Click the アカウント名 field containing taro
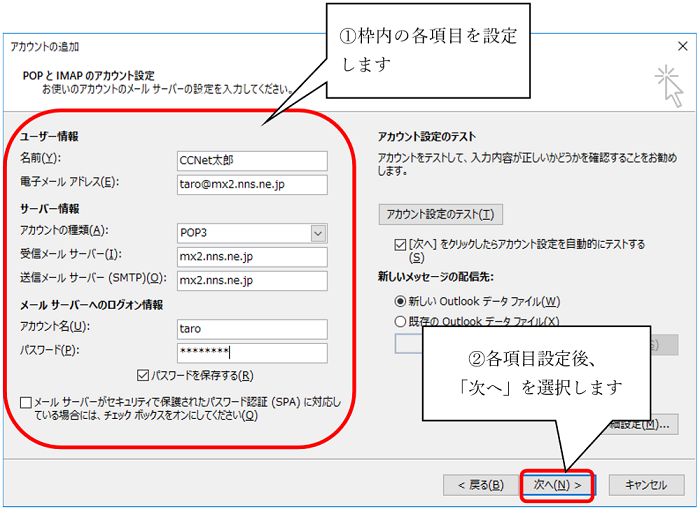698x510 pixels. 251,329
